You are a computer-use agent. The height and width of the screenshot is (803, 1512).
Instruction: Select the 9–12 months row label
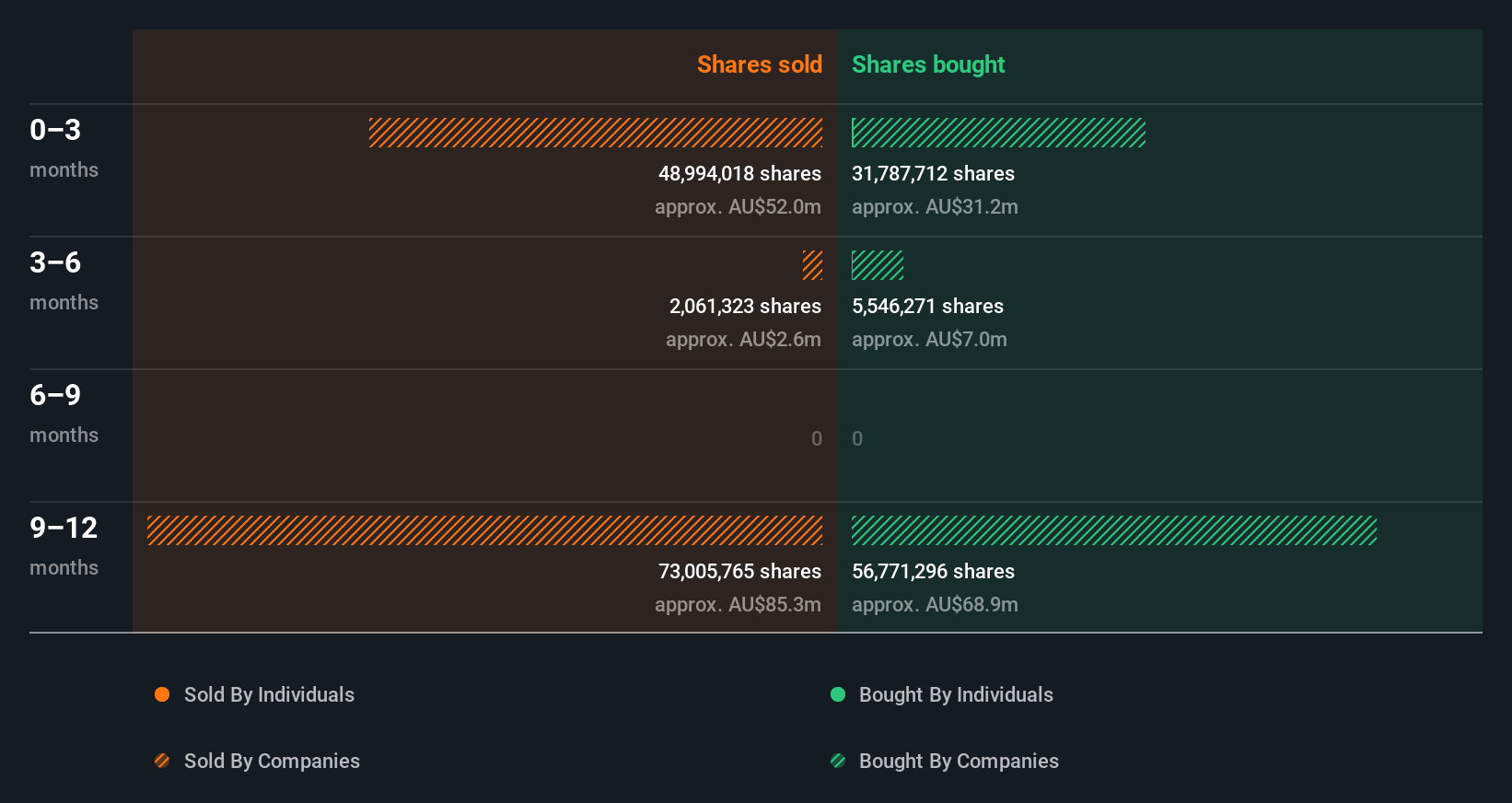pos(64,546)
